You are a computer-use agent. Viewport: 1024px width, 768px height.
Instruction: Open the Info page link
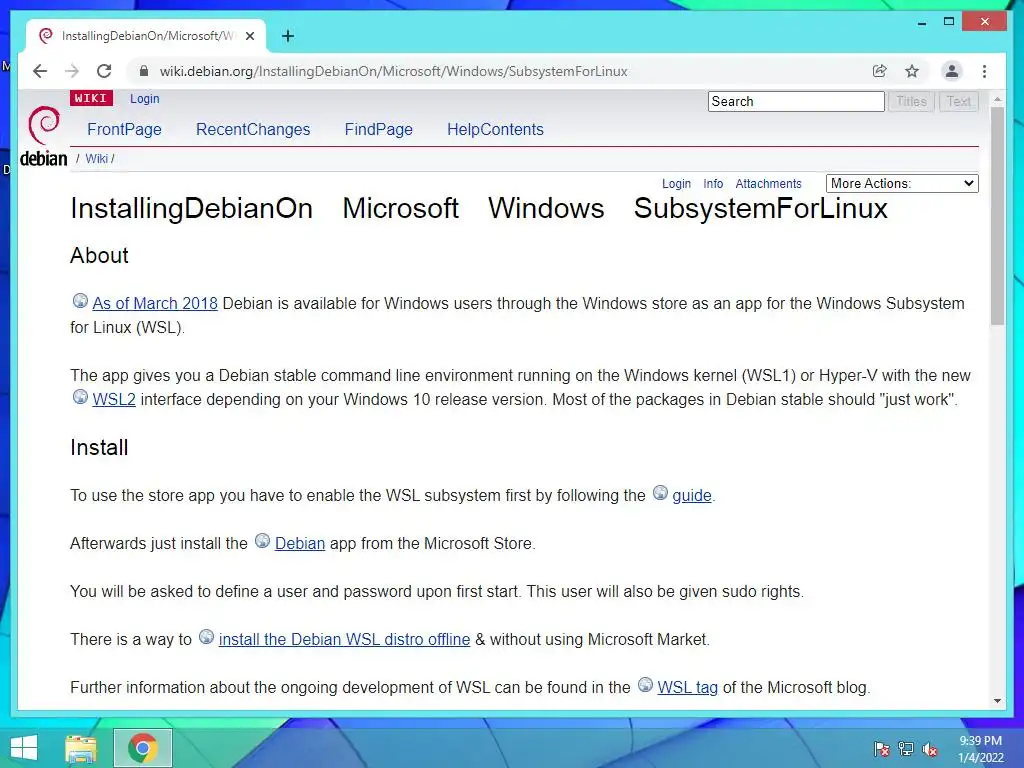[x=713, y=184]
